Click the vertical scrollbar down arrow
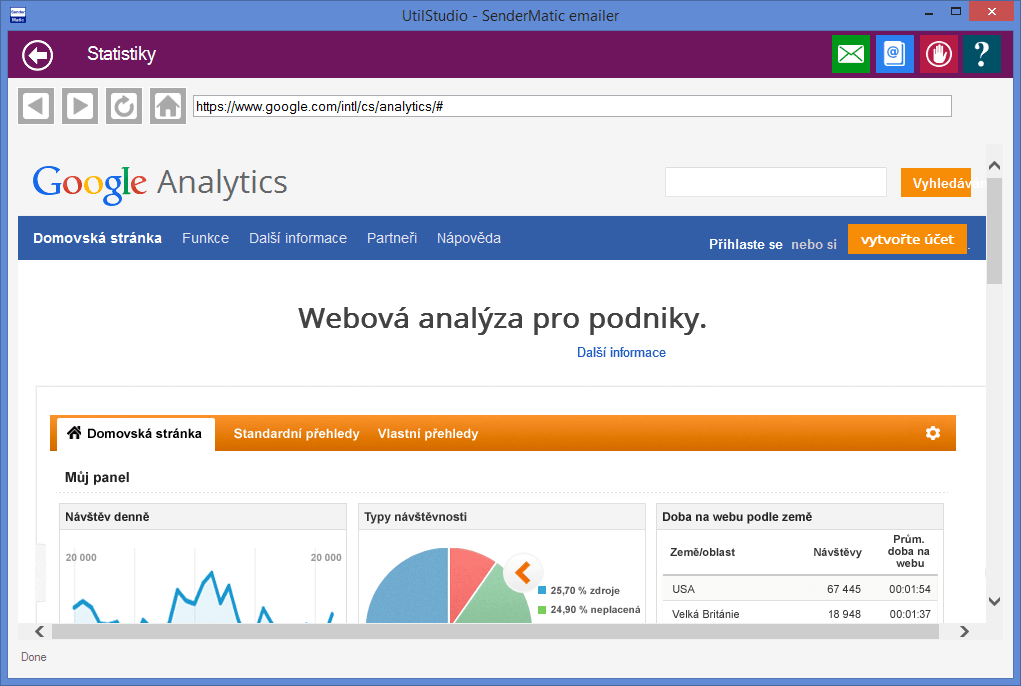 pos(994,601)
